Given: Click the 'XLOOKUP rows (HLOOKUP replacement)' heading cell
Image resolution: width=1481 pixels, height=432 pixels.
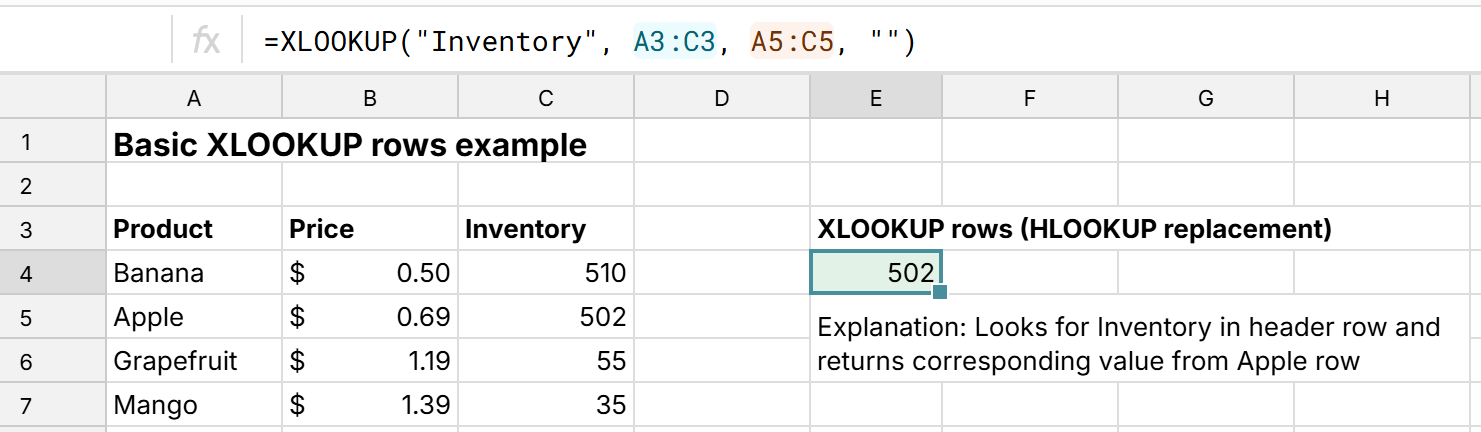Looking at the screenshot, I should (1074, 229).
